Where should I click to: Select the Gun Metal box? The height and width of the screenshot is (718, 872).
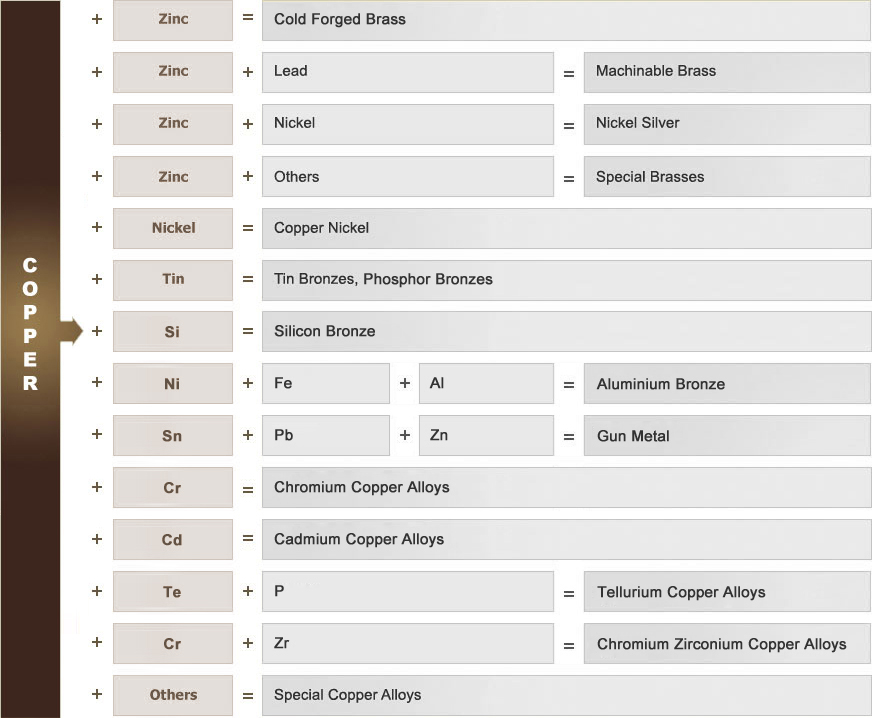click(727, 436)
